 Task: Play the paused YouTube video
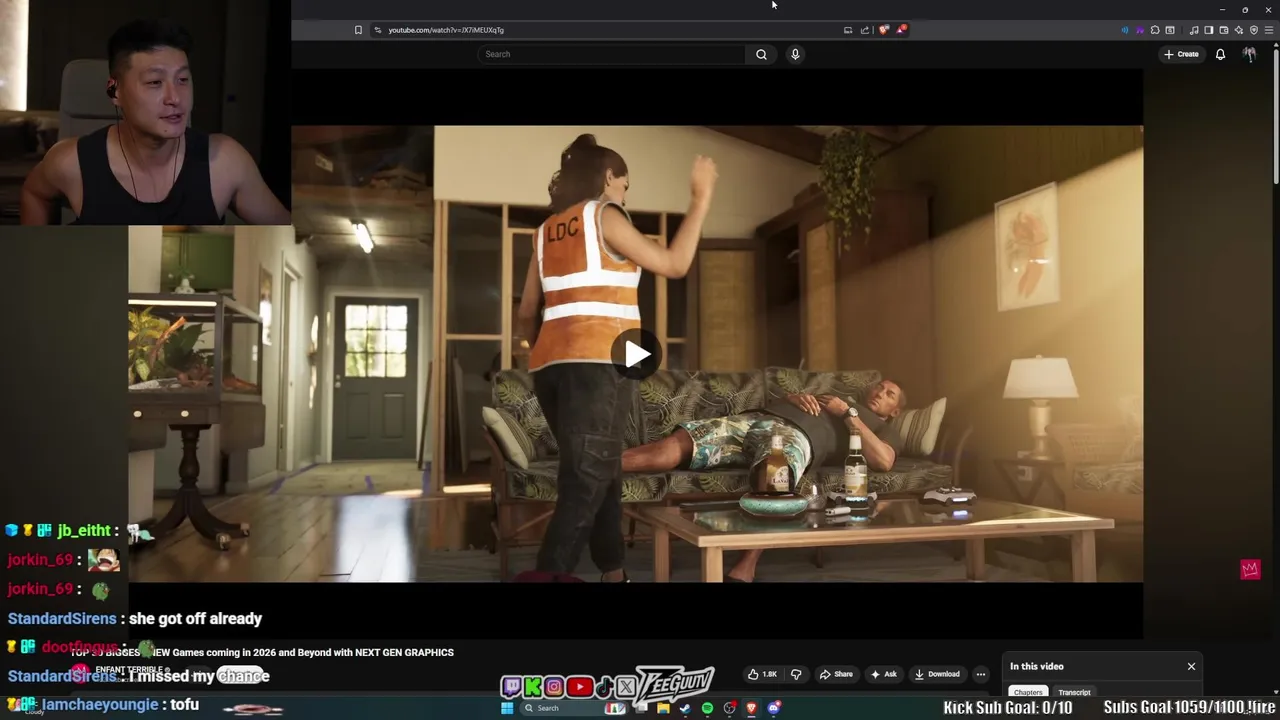click(x=637, y=354)
